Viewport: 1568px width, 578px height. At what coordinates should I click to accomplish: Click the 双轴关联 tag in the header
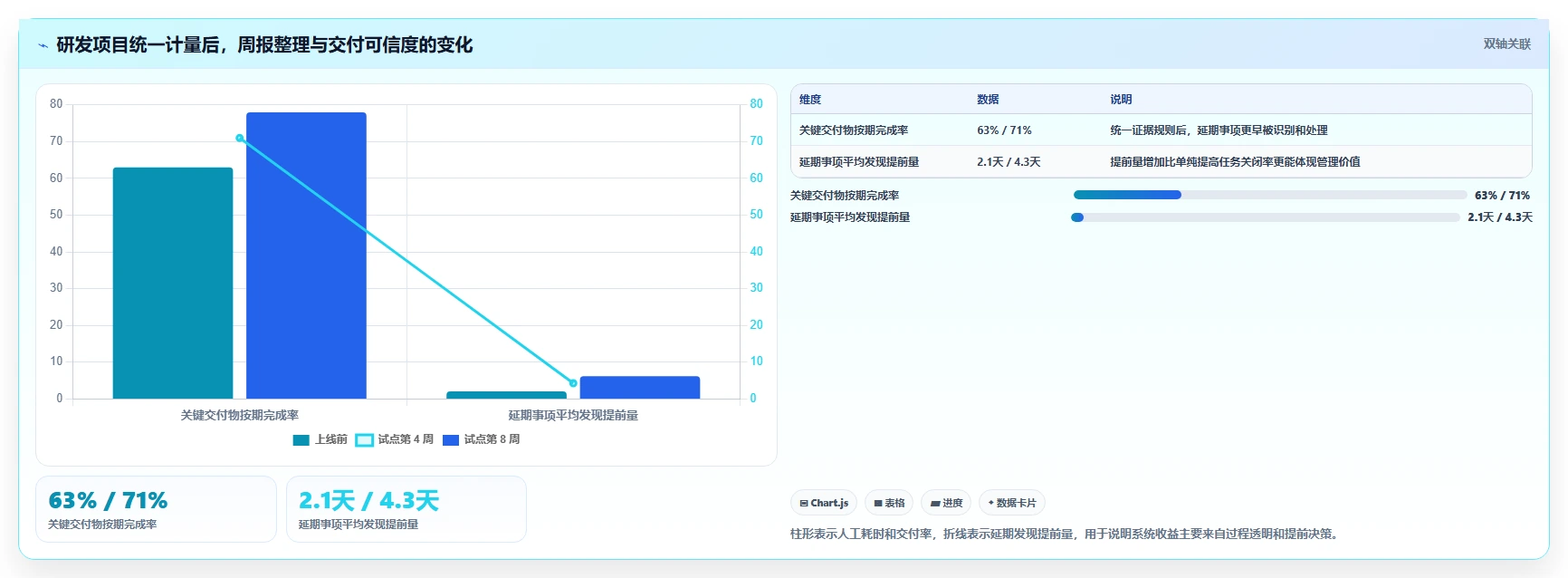pyautogui.click(x=1506, y=43)
